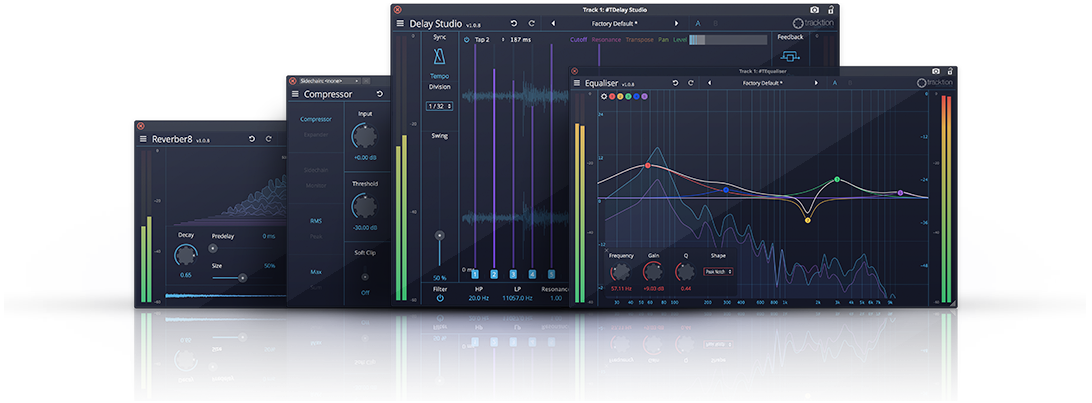Click the Decay knob in Reverber8

186,255
